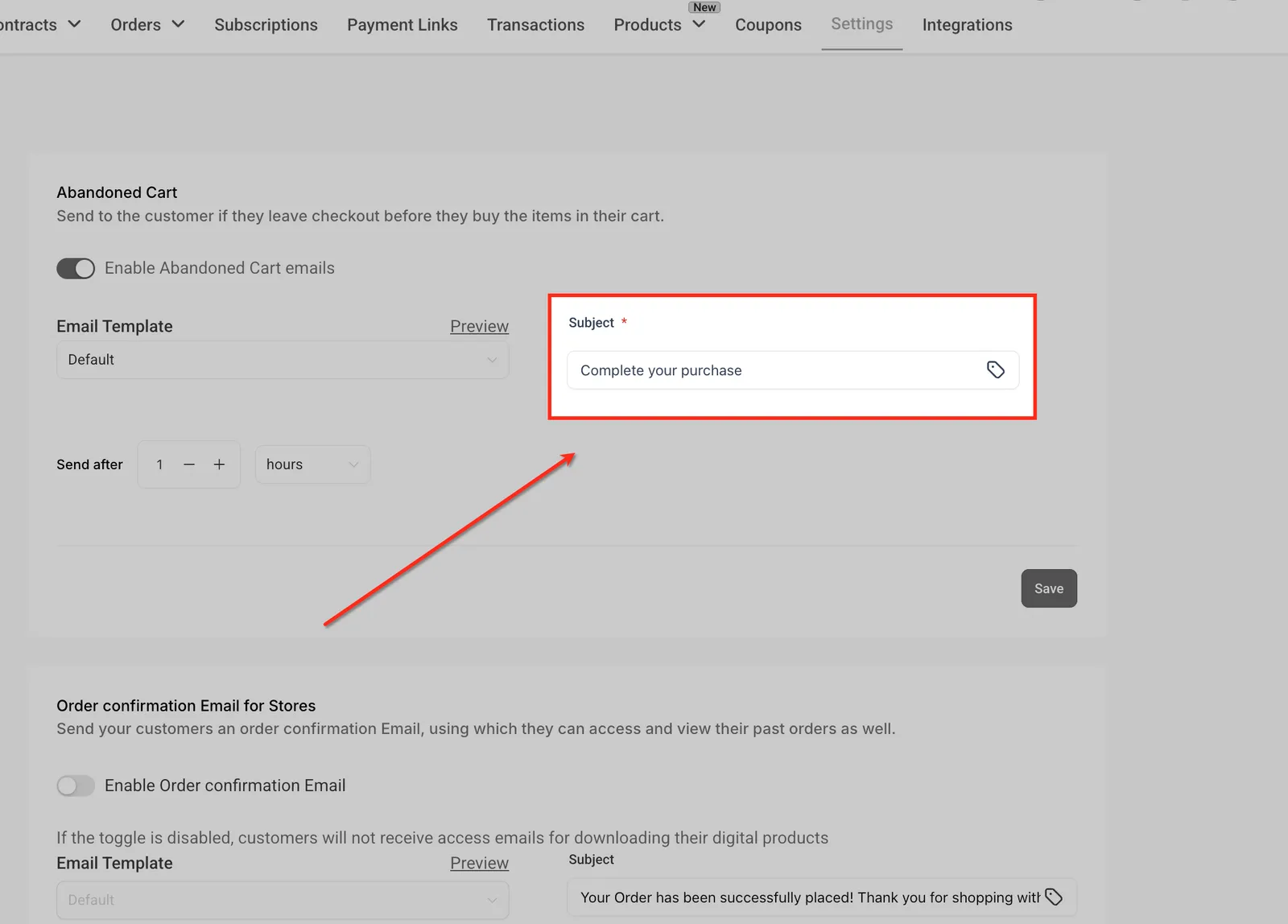1288x924 pixels.
Task: Go to Subscriptions tab
Action: coord(266,25)
